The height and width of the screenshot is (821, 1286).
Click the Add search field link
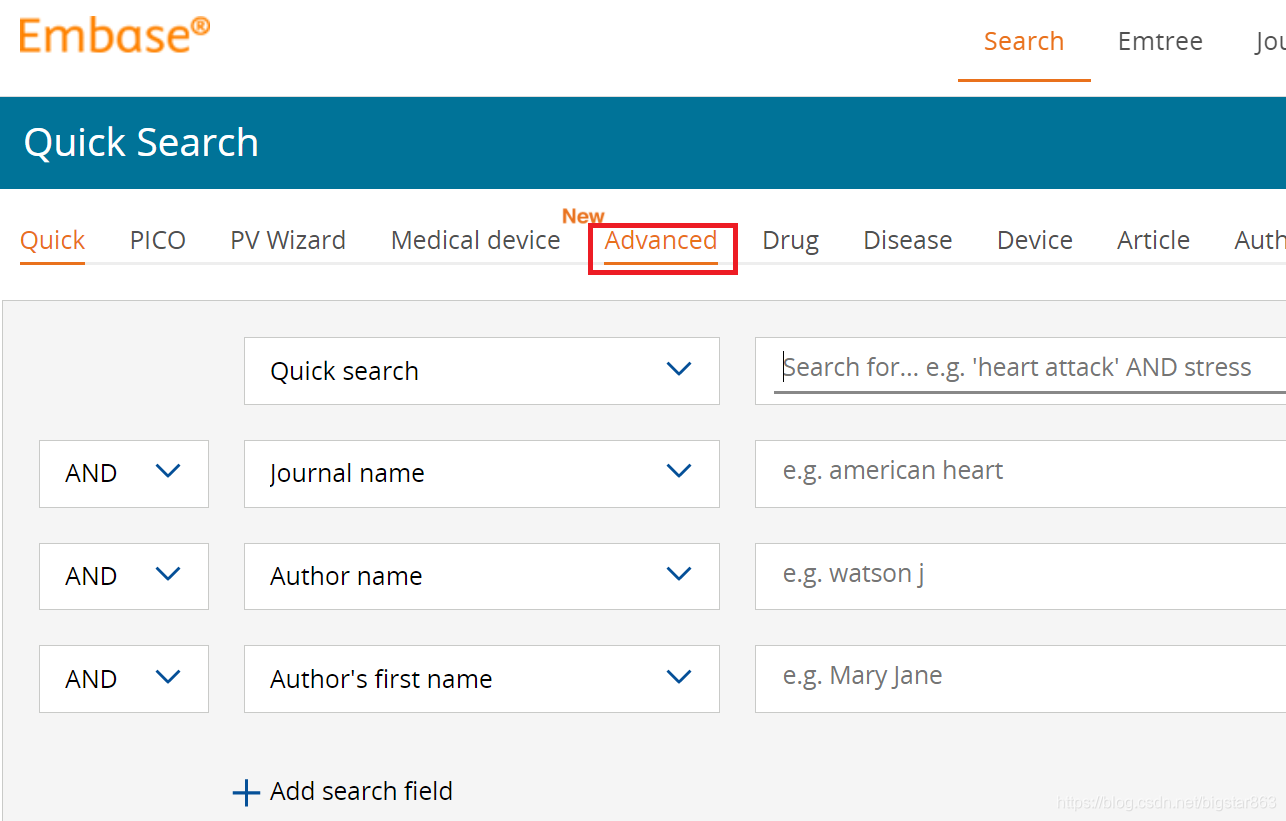pyautogui.click(x=361, y=791)
